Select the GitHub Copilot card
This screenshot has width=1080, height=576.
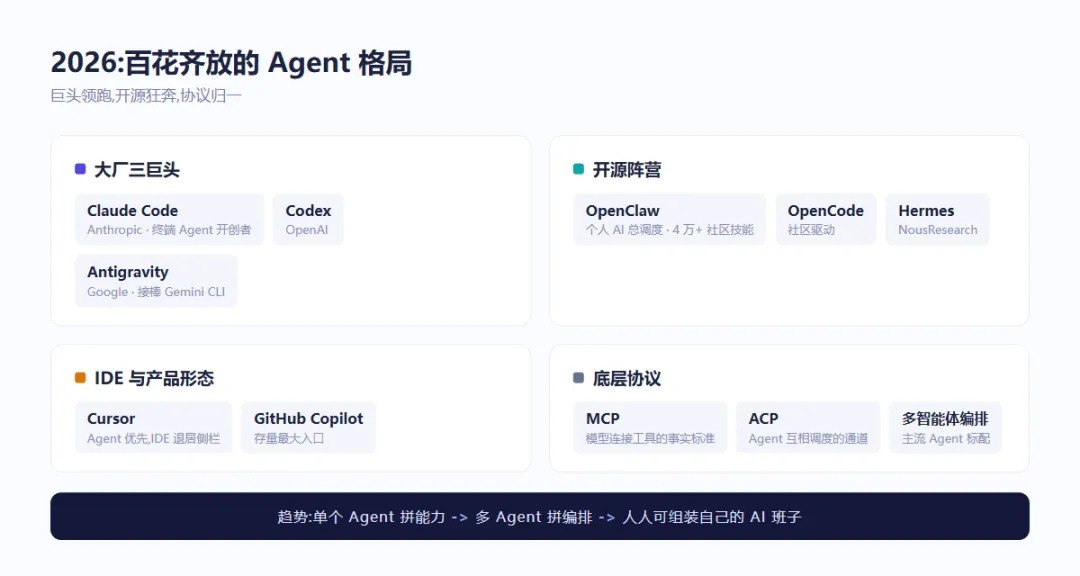tap(309, 427)
